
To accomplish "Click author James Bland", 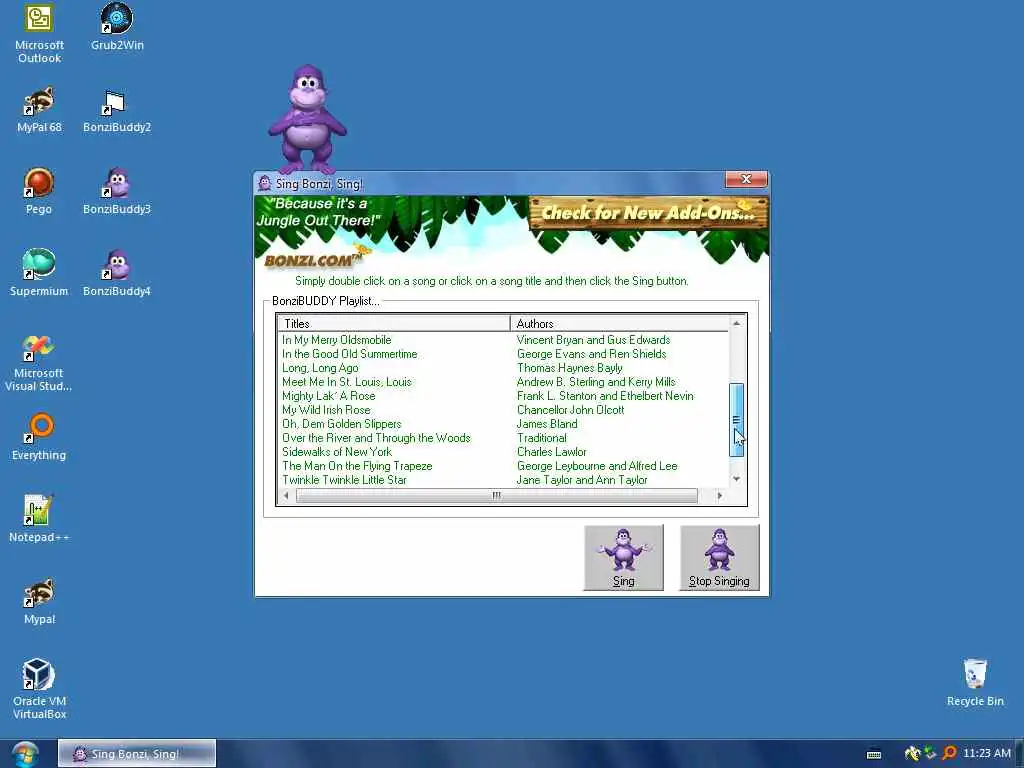I will pos(547,424).
